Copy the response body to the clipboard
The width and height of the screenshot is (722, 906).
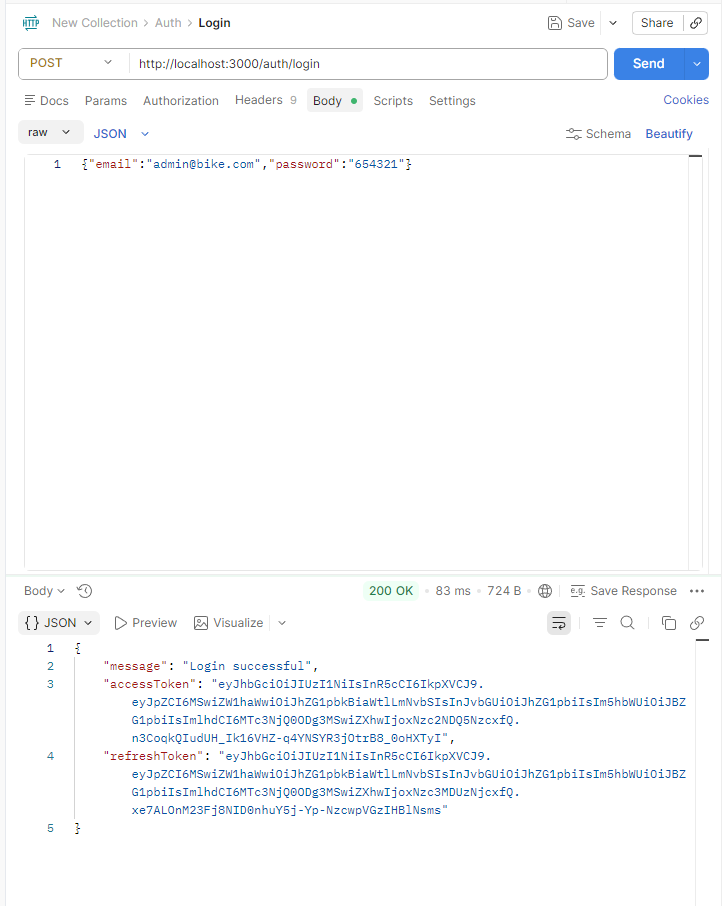click(x=669, y=623)
